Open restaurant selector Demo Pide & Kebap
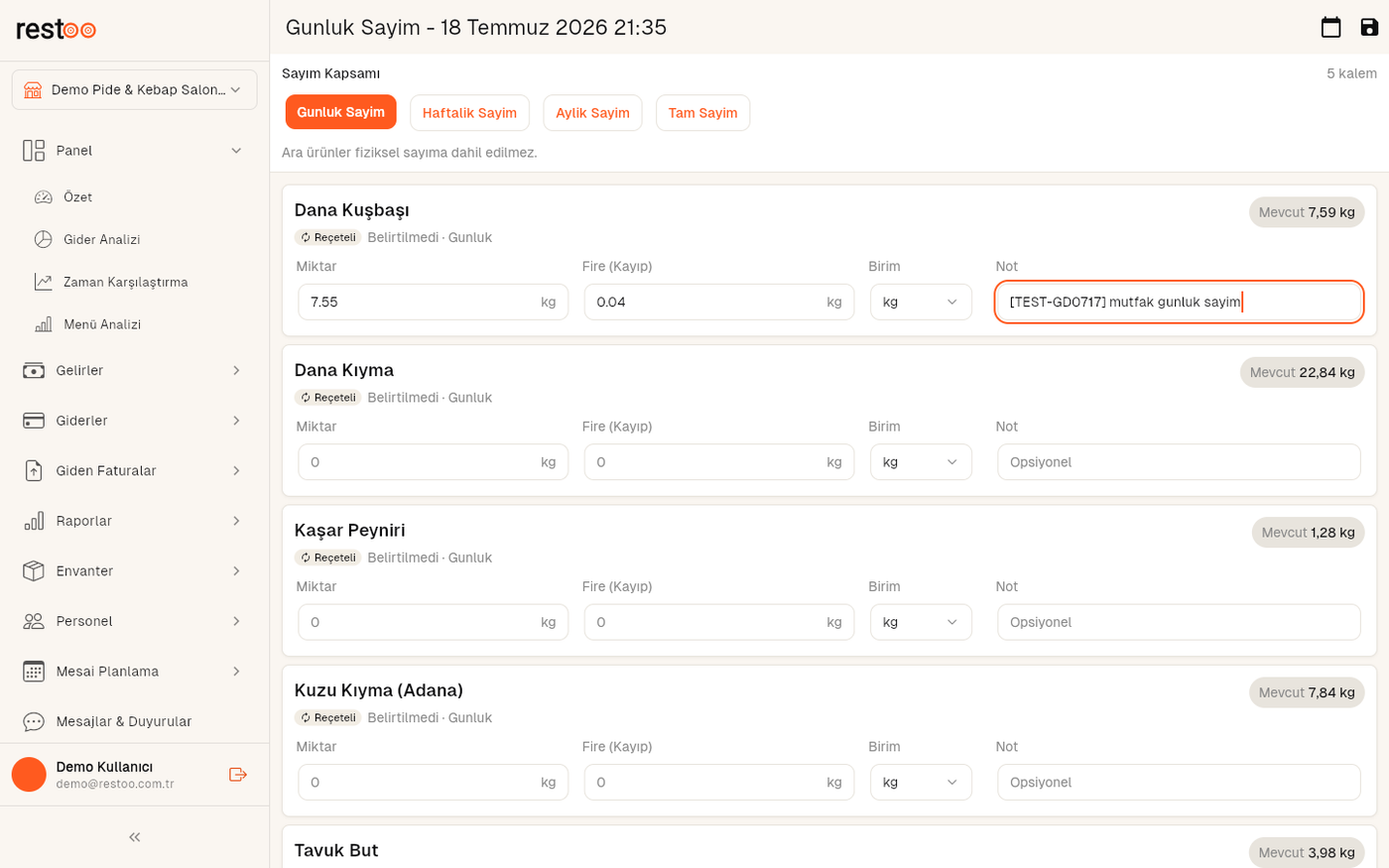Screen dimensions: 1389x868 pyautogui.click(x=135, y=89)
